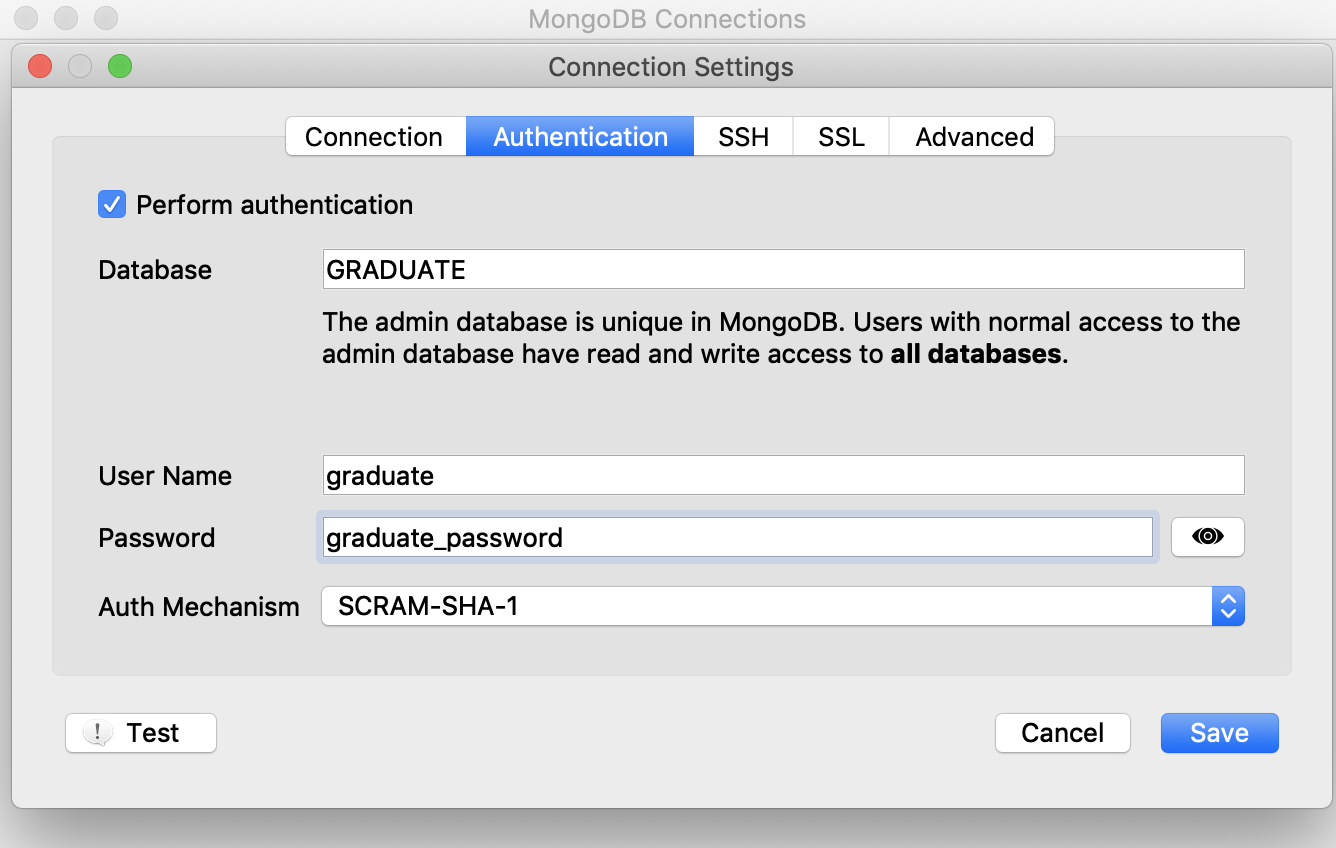Open the SSL tab
The image size is (1336, 848).
pos(841,137)
